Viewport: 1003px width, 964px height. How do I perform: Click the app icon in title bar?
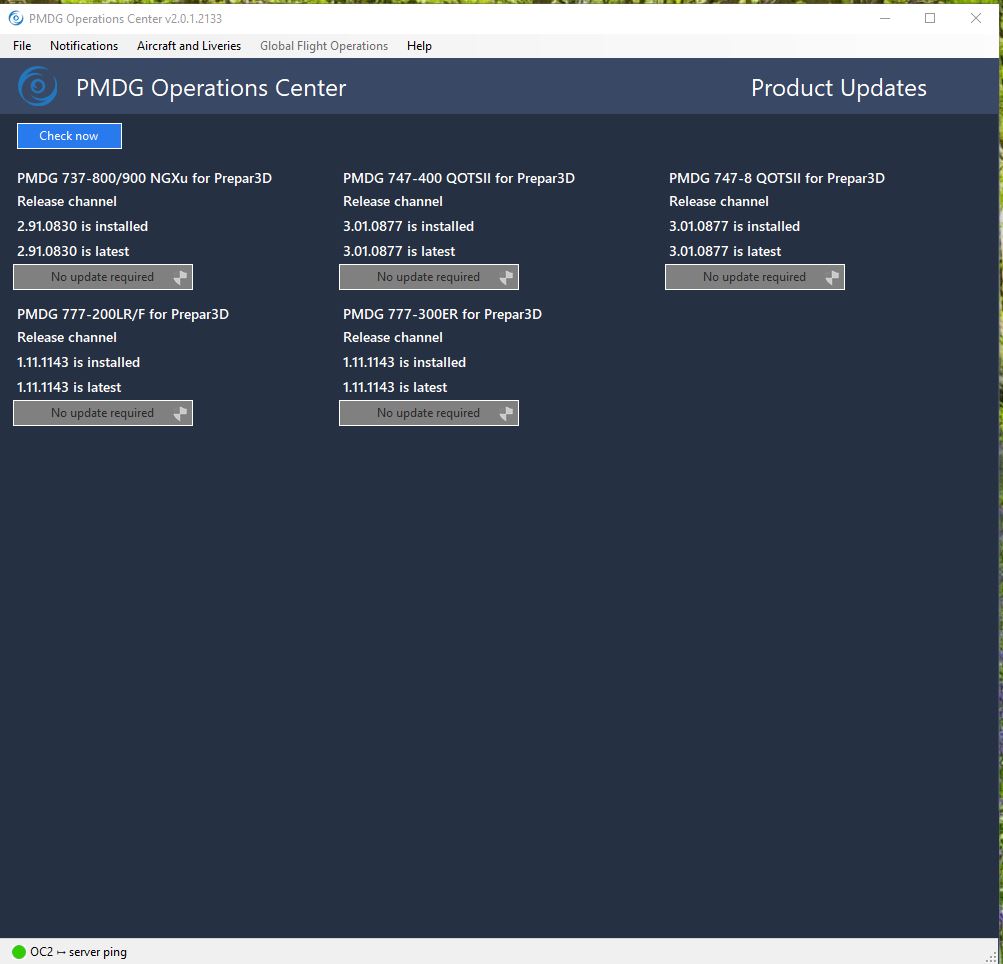point(15,18)
